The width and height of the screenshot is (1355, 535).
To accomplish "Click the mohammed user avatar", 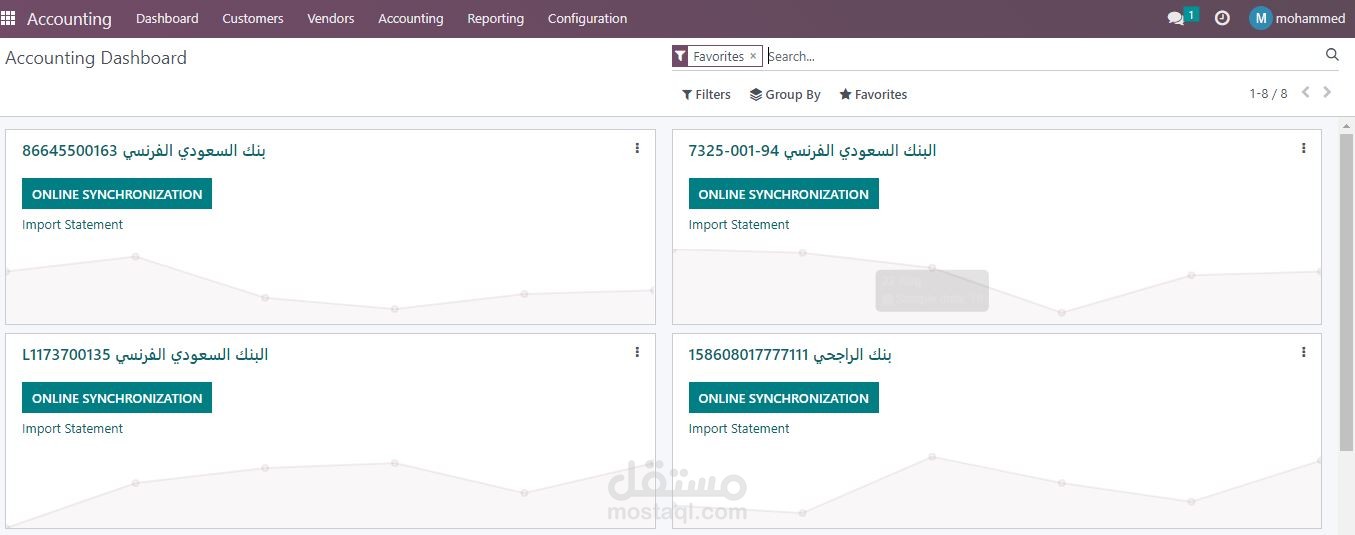I will coord(1261,18).
